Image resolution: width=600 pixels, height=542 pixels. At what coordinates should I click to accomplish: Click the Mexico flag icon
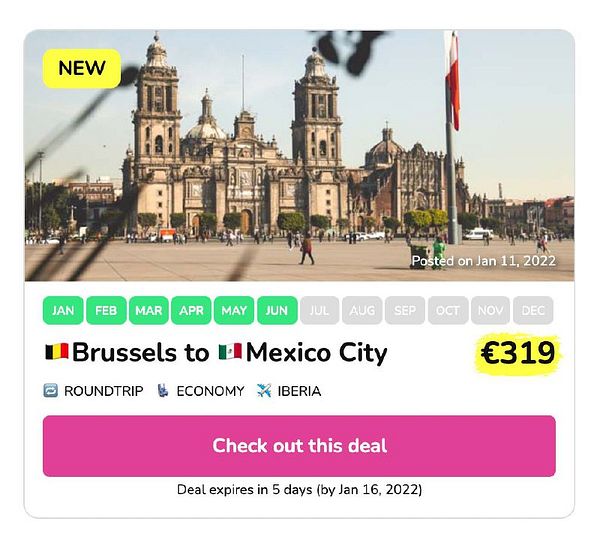pyautogui.click(x=230, y=352)
